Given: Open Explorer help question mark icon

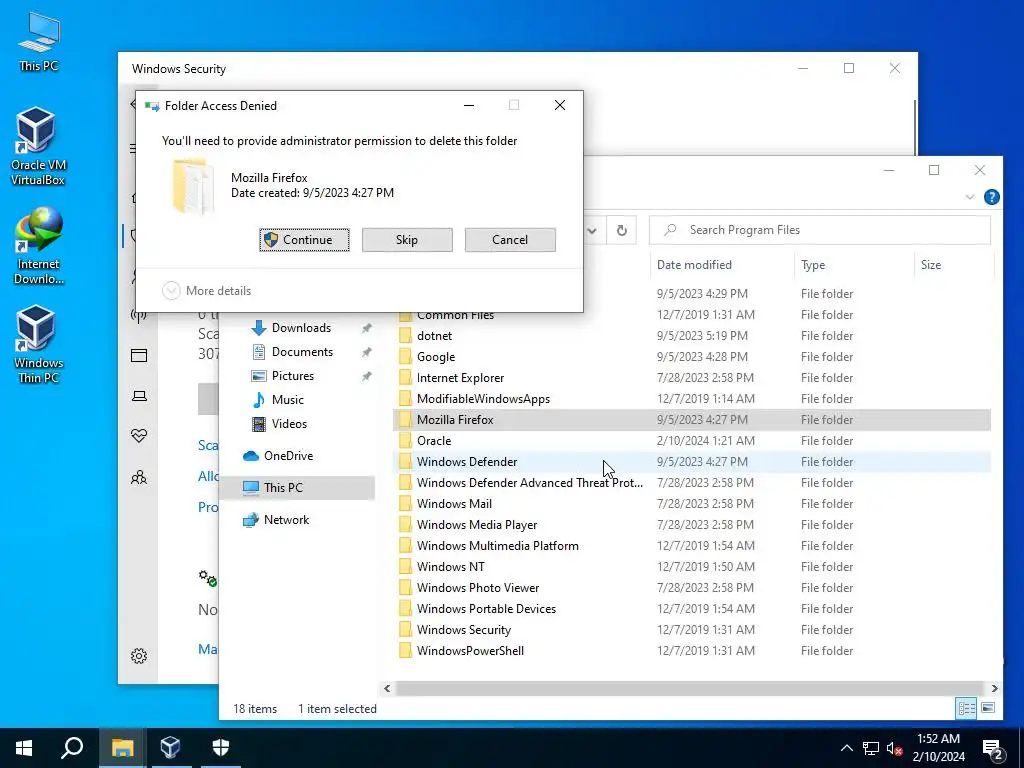Looking at the screenshot, I should [991, 197].
